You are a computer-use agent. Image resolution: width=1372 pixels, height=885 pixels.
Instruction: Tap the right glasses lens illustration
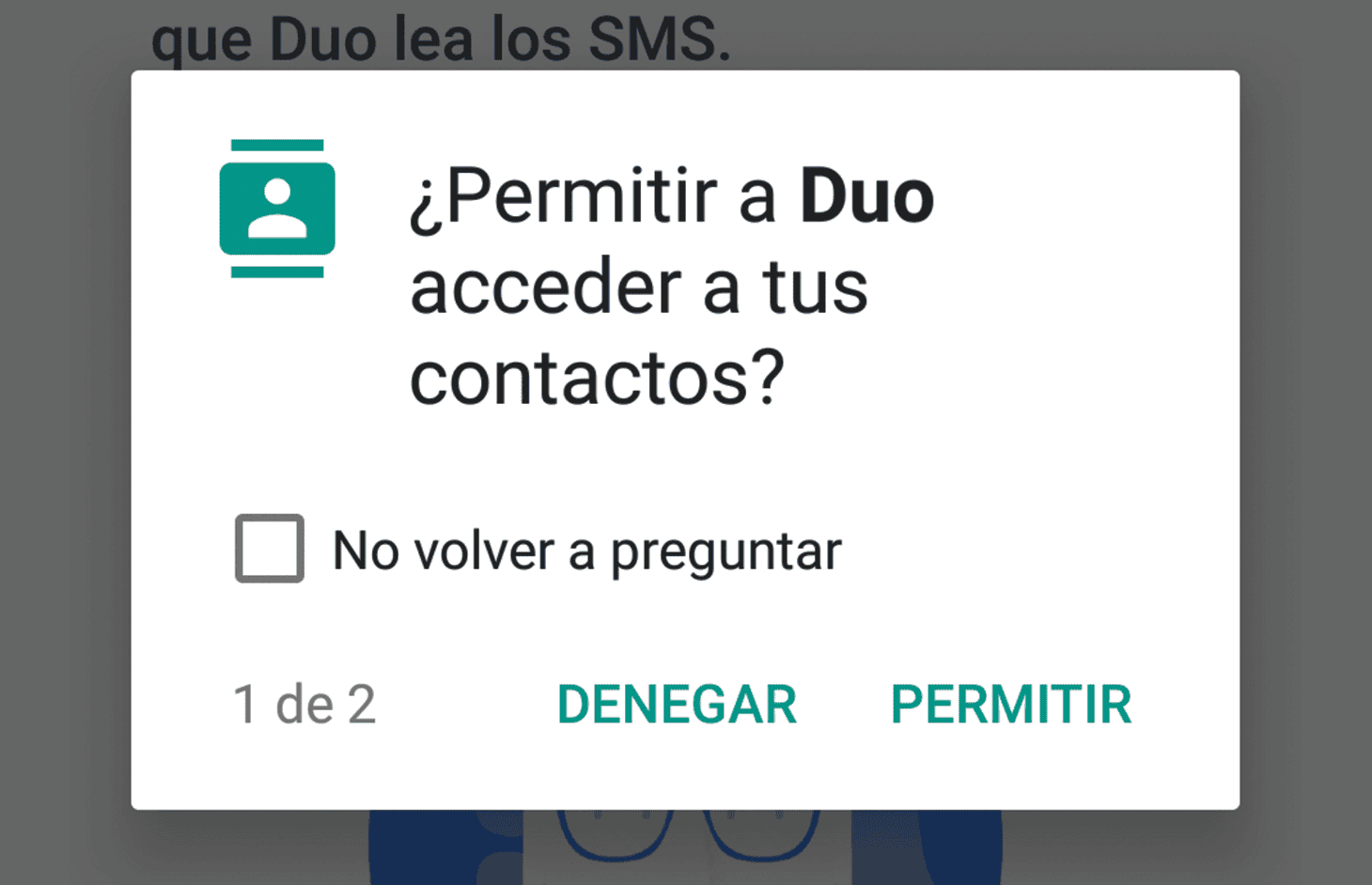[761, 834]
